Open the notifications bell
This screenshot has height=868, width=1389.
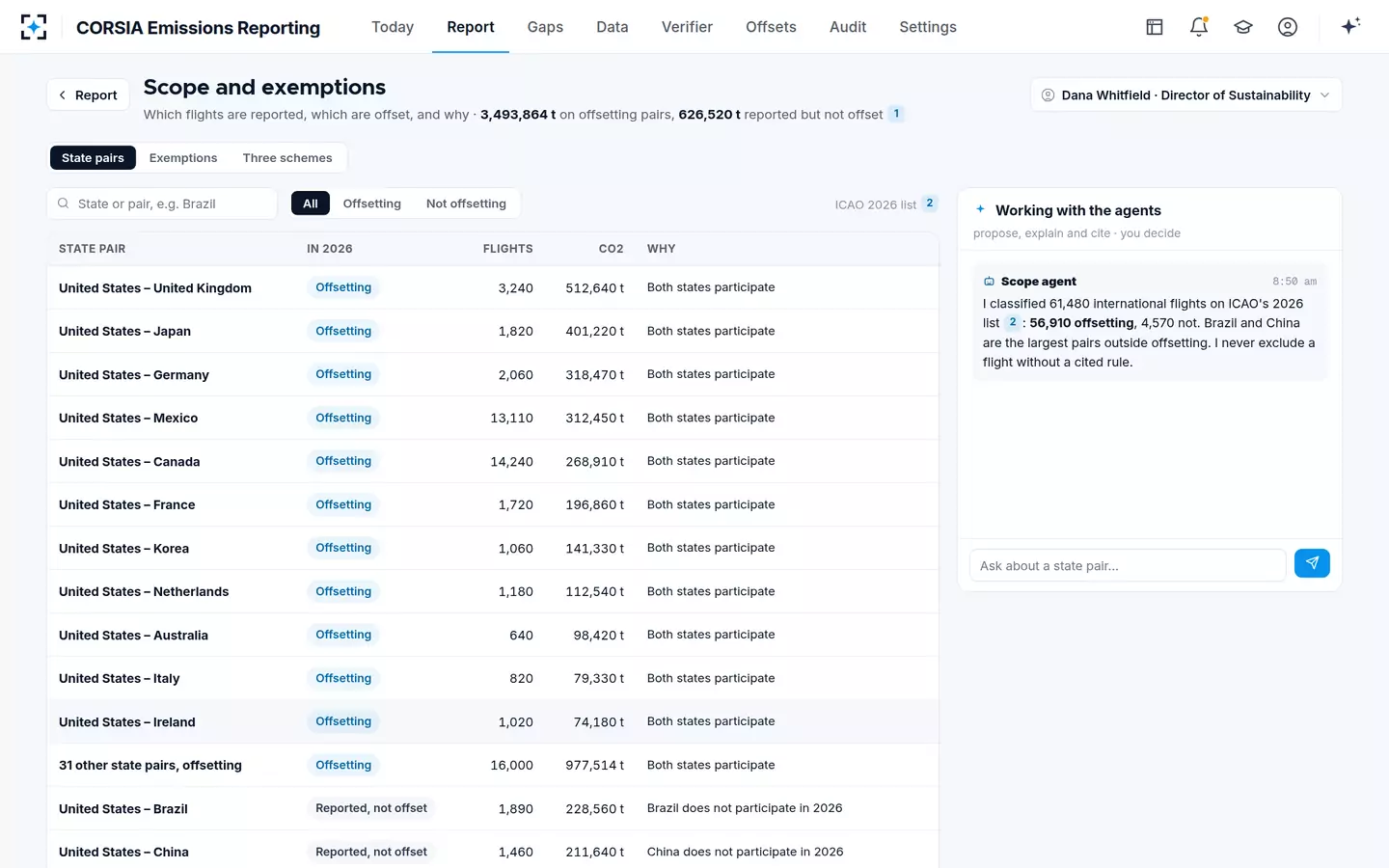click(x=1199, y=27)
